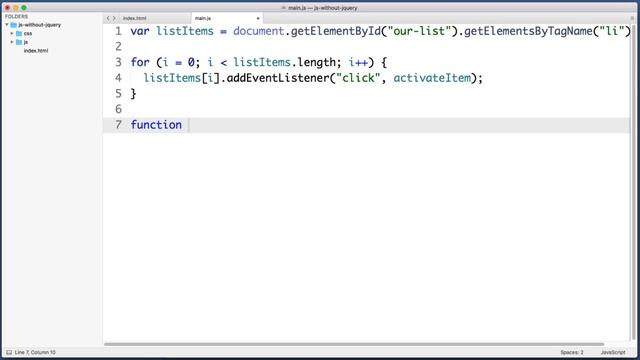Select the js folder icon
This screenshot has width=640, height=360.
click(19, 42)
